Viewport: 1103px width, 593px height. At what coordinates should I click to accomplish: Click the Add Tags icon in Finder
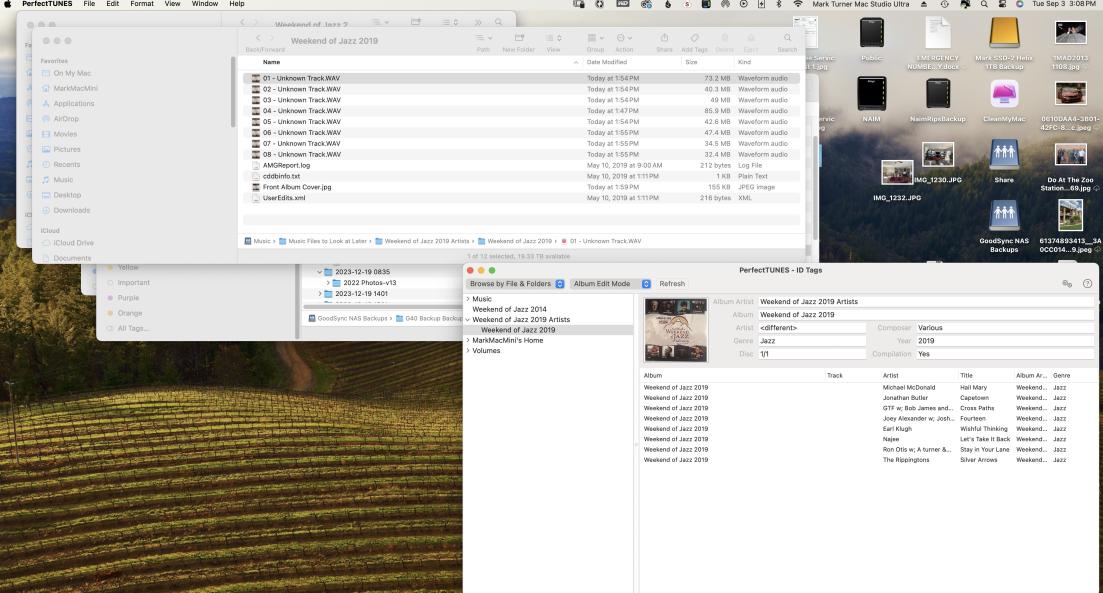pyautogui.click(x=694, y=38)
